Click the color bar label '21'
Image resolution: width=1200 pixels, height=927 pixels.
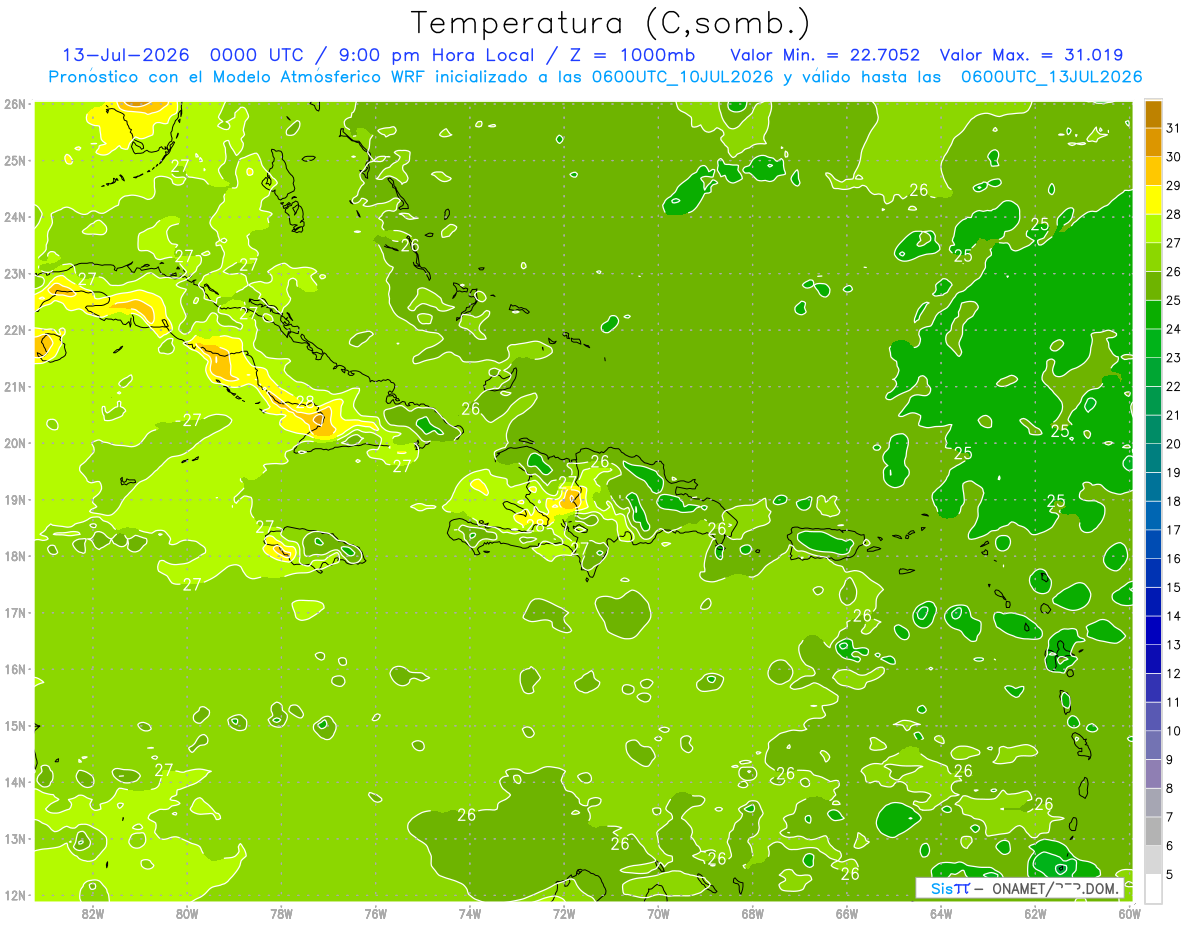pos(1173,415)
